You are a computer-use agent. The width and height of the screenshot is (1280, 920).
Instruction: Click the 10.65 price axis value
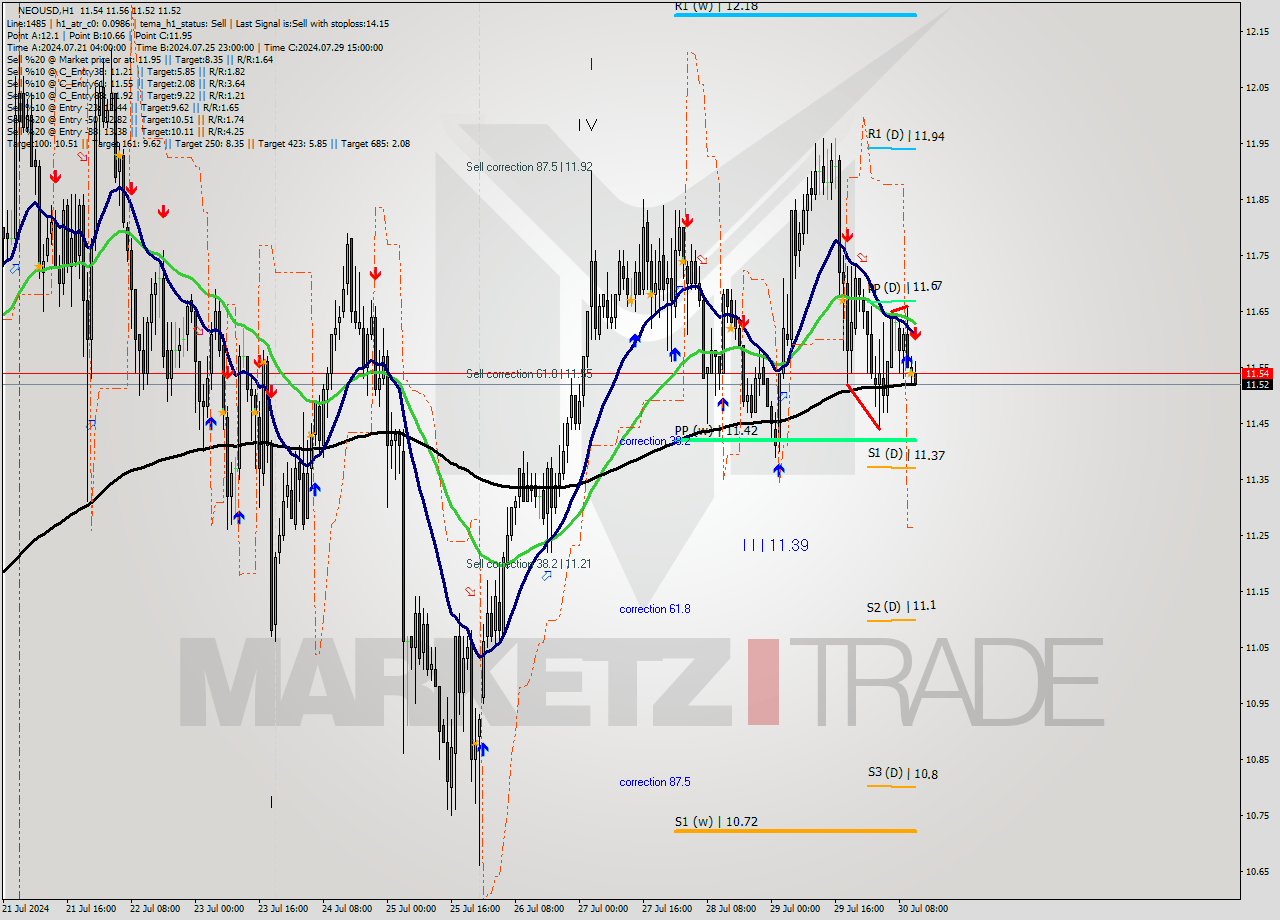pyautogui.click(x=1258, y=870)
